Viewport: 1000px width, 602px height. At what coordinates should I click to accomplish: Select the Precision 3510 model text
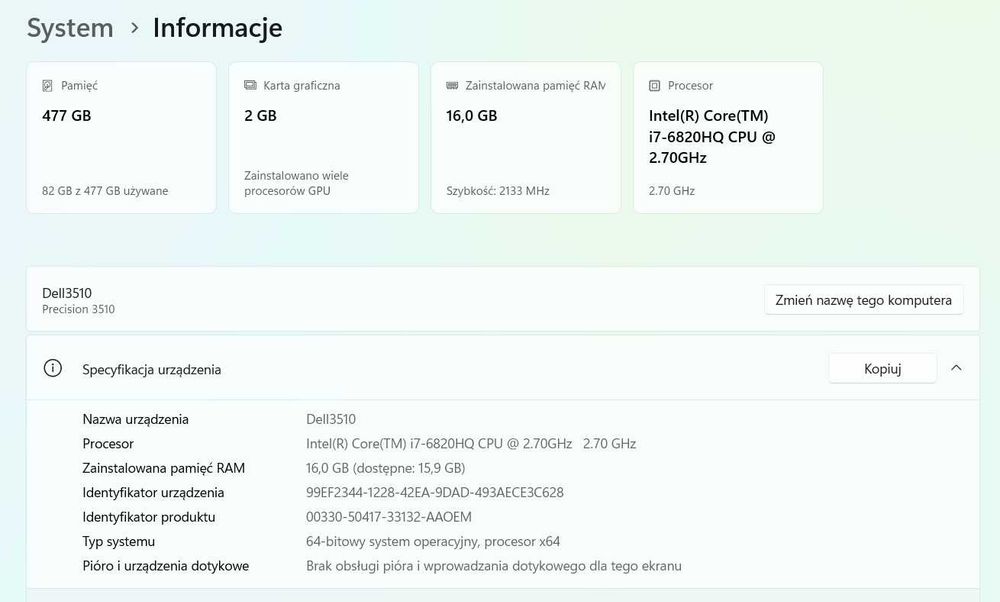click(x=78, y=309)
